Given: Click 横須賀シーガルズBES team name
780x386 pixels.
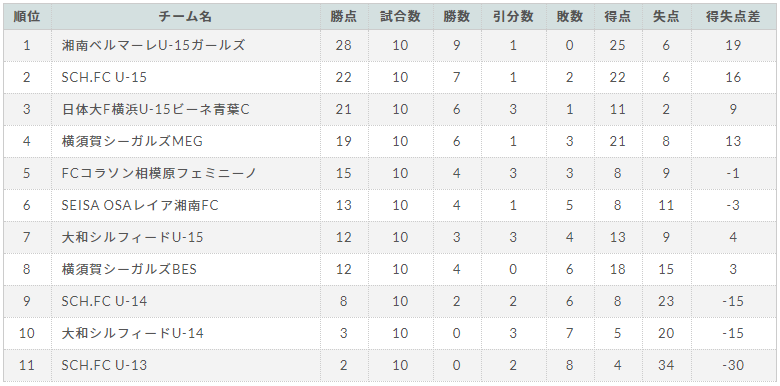Looking at the screenshot, I should 129,269.
